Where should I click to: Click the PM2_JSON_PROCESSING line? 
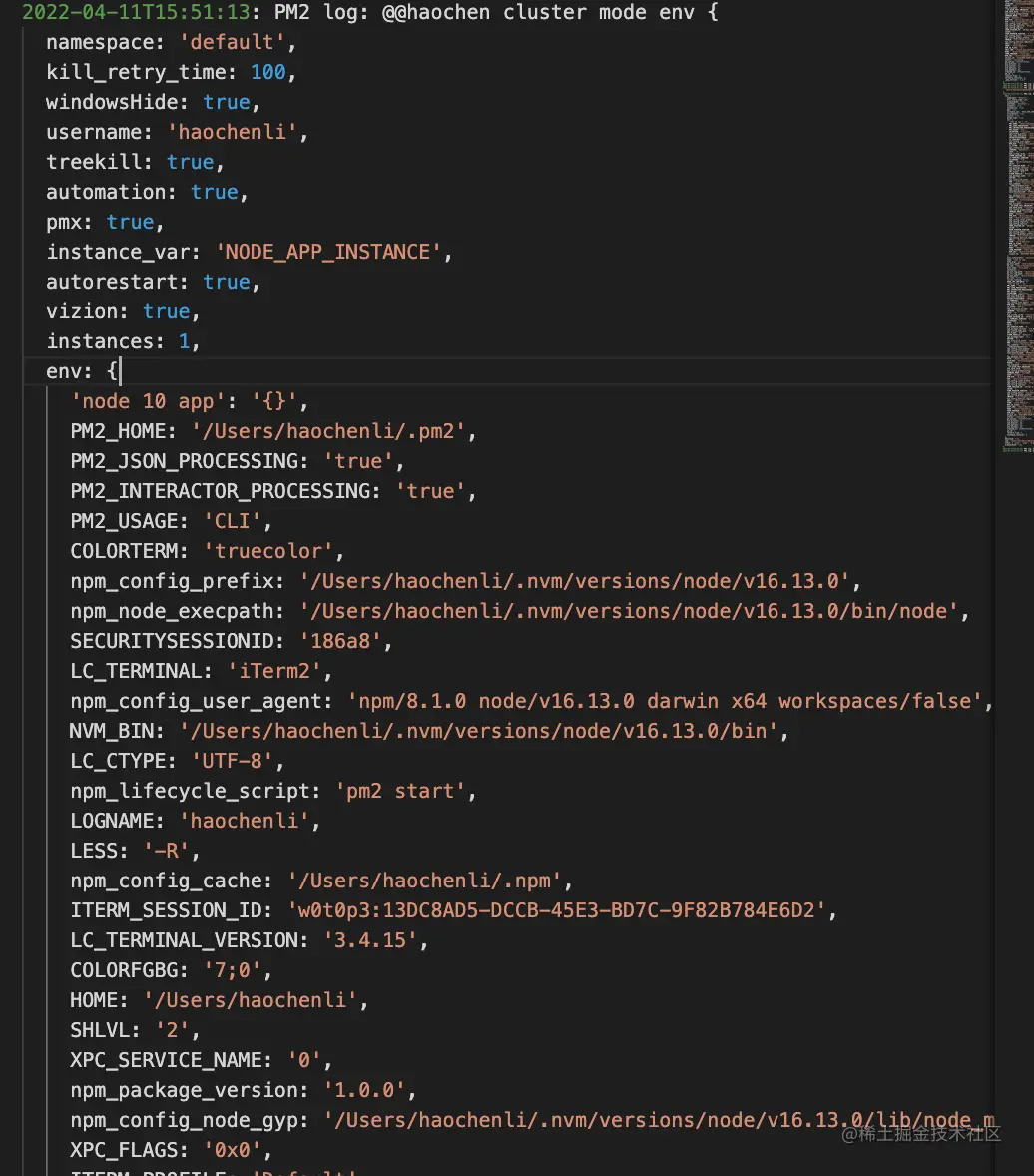coord(237,461)
